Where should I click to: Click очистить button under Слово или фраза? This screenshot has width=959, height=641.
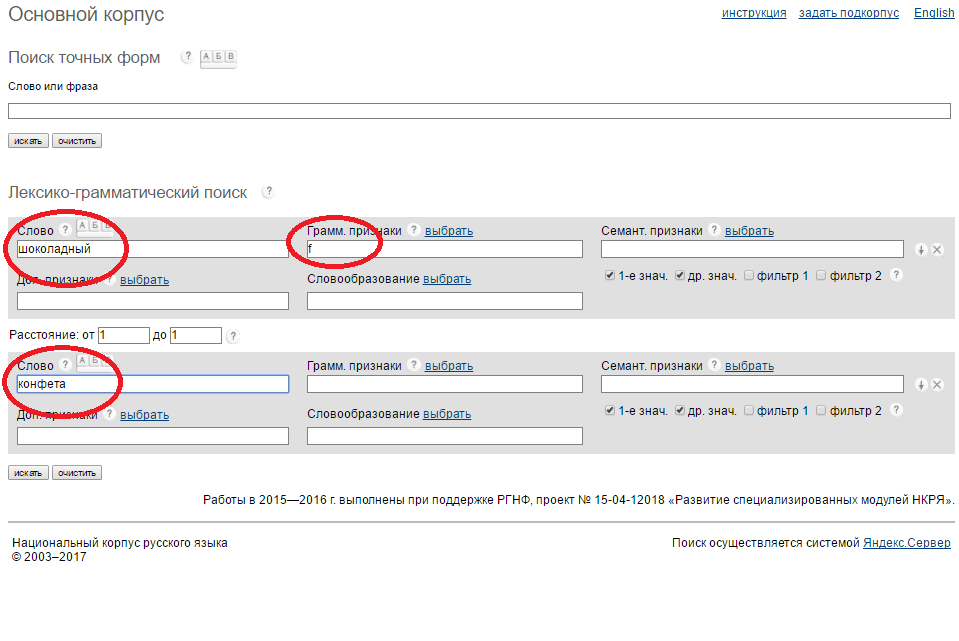click(x=77, y=141)
